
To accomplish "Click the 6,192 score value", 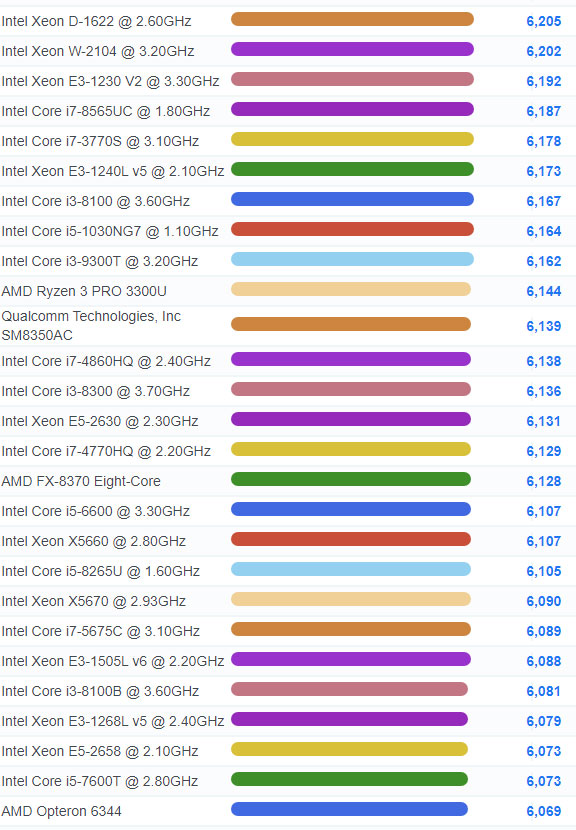I will click(x=544, y=81).
